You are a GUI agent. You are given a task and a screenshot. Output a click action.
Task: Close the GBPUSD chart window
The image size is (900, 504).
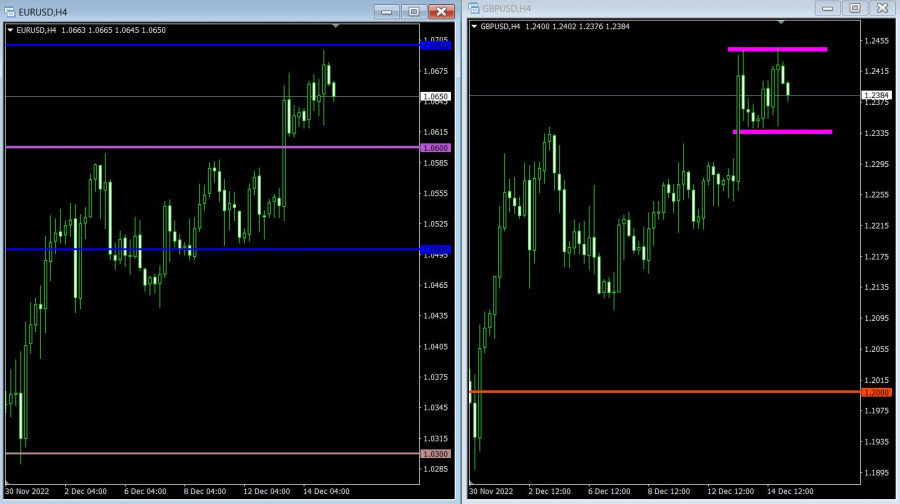pos(880,8)
